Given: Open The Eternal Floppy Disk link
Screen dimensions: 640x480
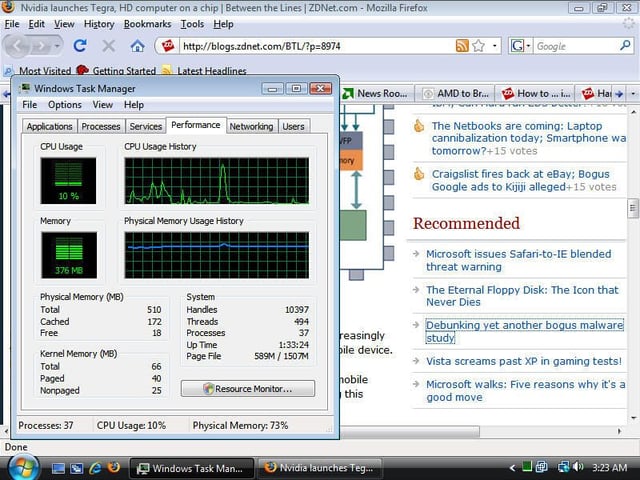Looking at the screenshot, I should (522, 296).
